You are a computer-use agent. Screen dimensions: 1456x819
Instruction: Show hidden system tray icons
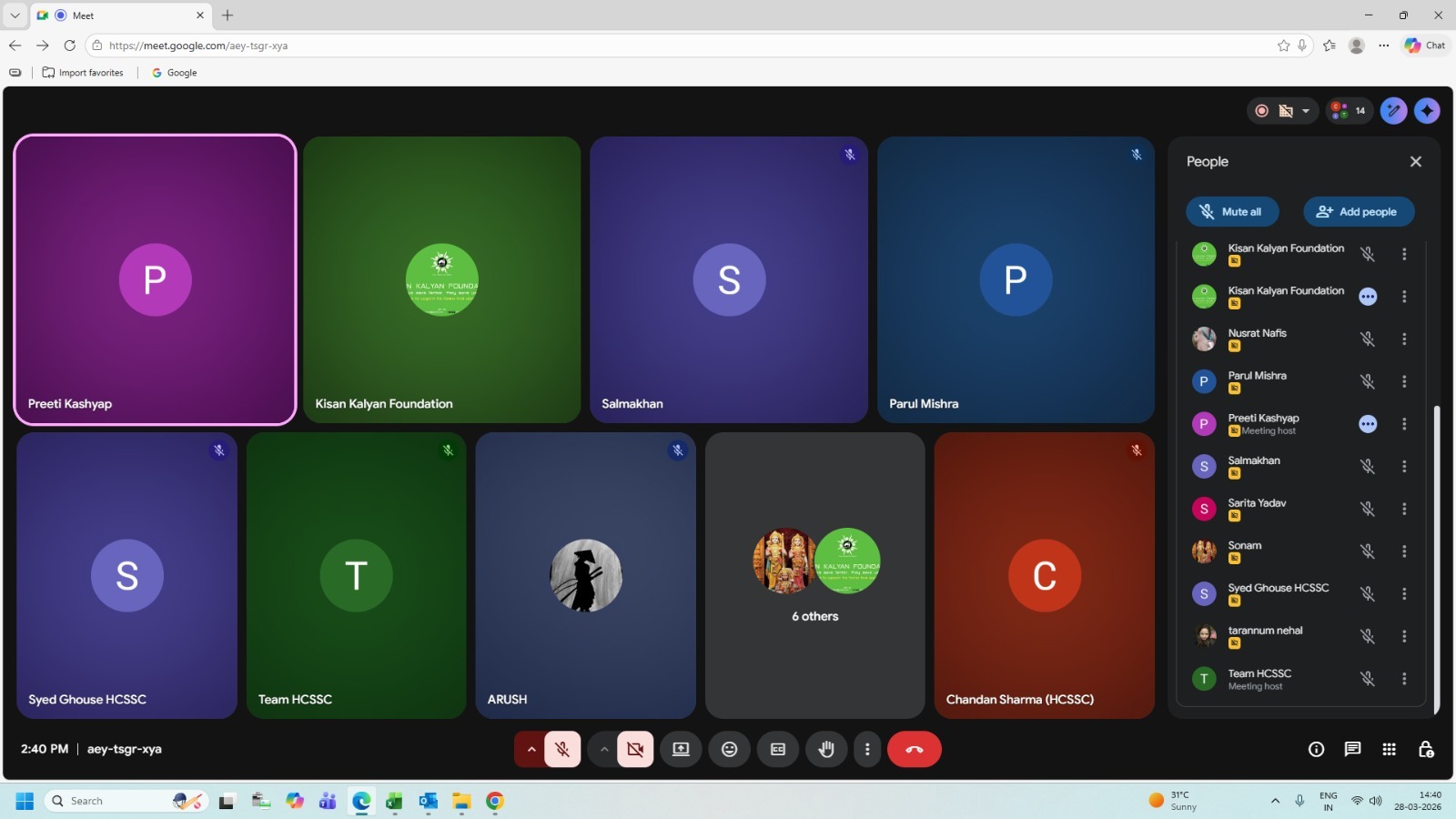(1275, 801)
